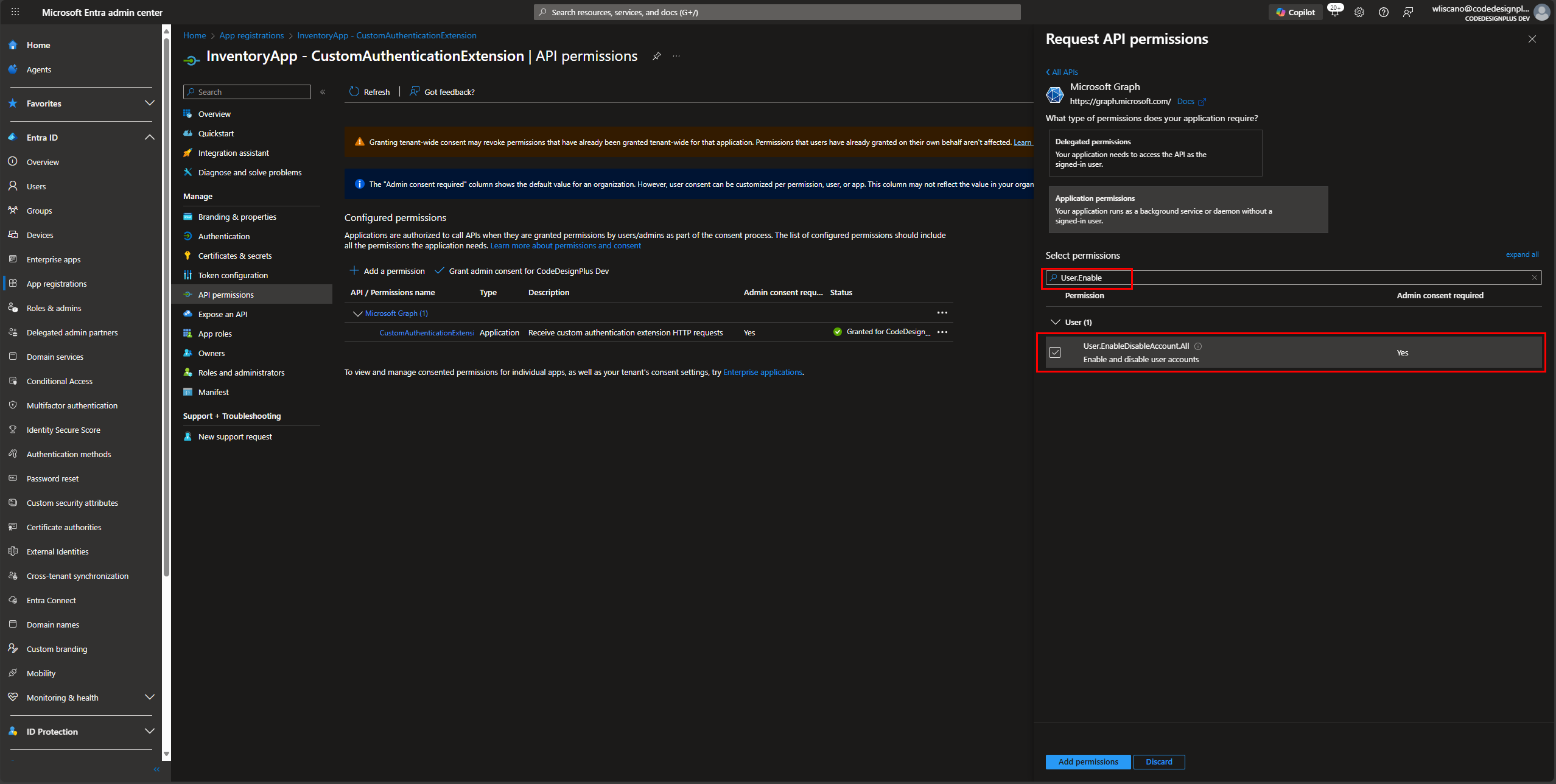Viewport: 1556px width, 784px height.
Task: Open Password reset in sidebar
Action: click(52, 478)
